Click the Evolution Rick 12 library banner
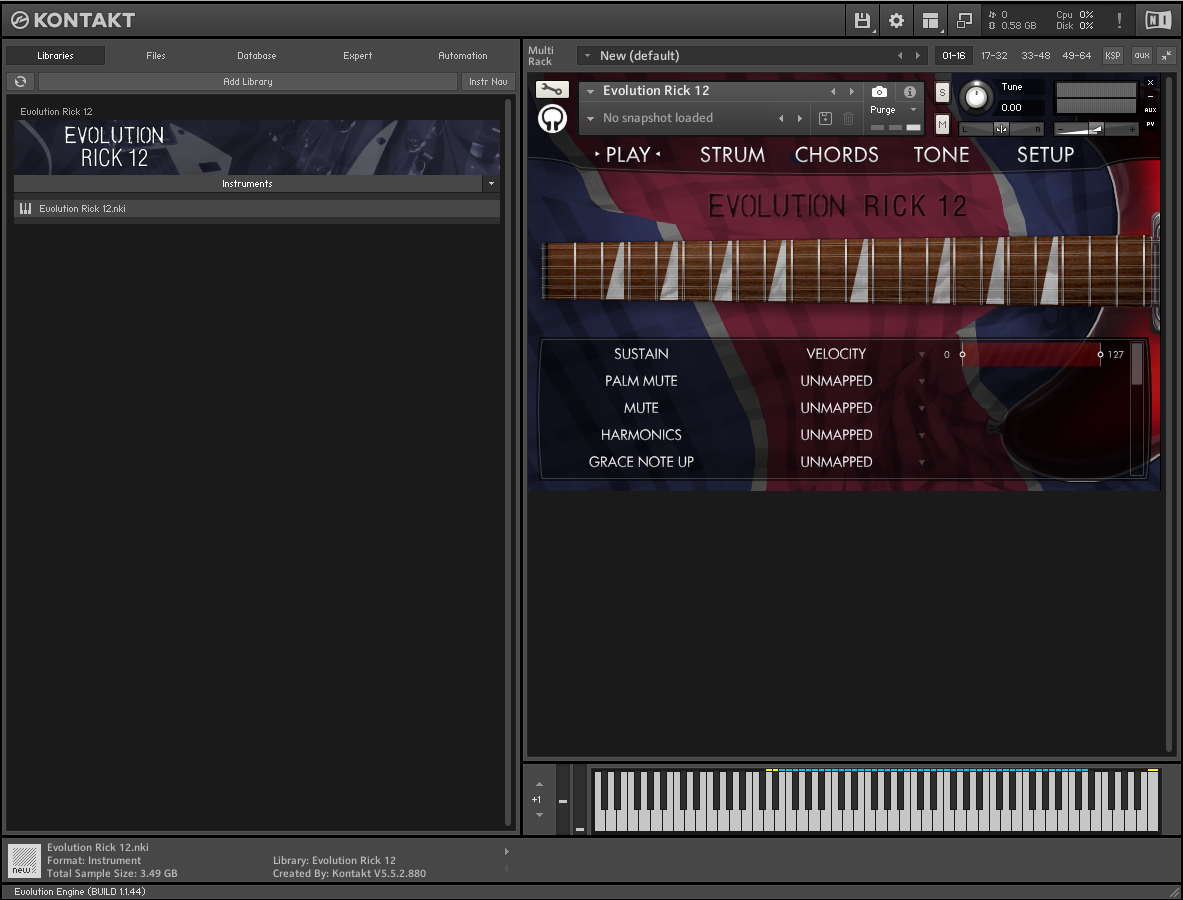The height and width of the screenshot is (900, 1183). point(257,147)
